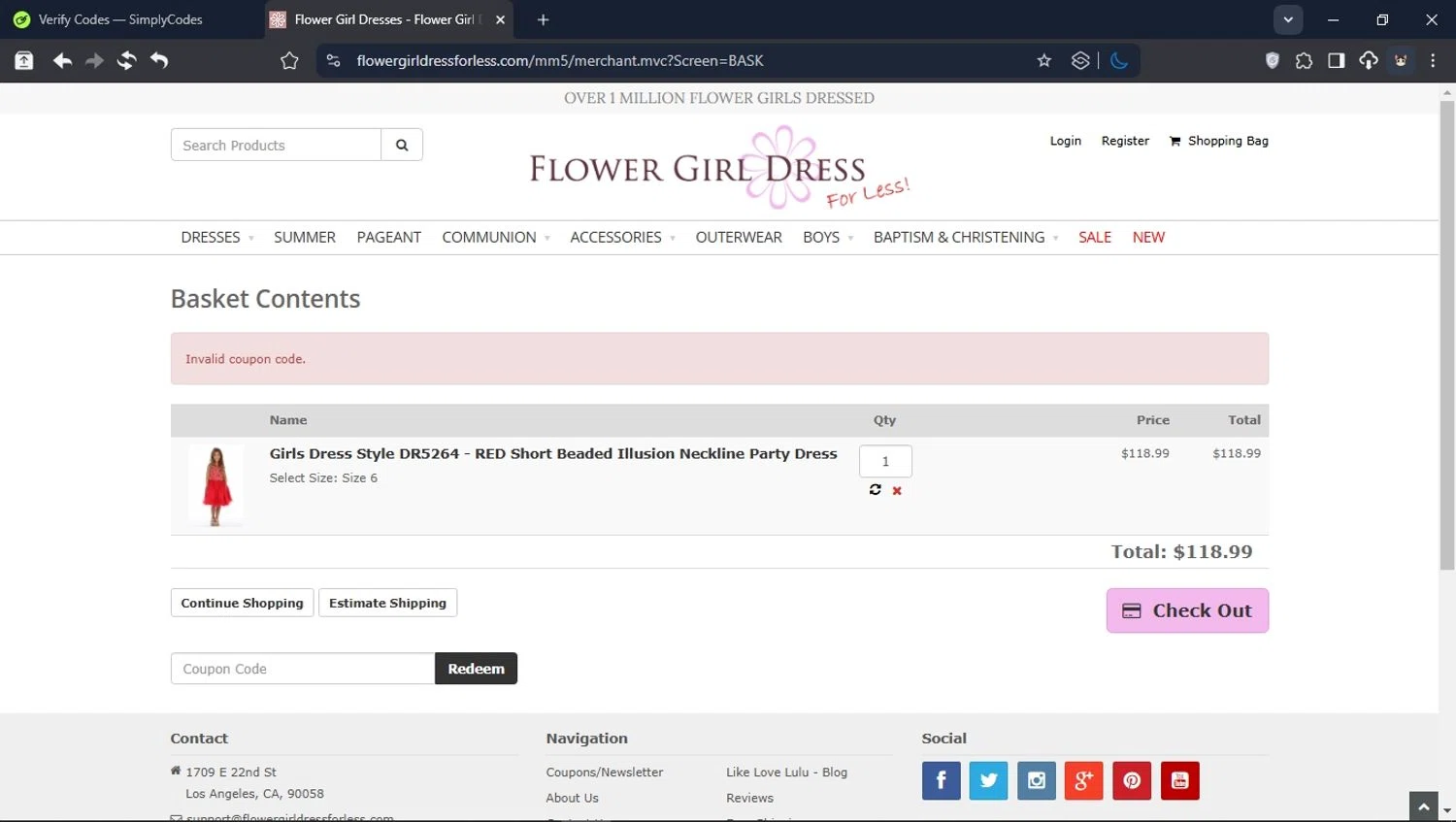Viewport: 1456px width, 822px height.
Task: Open the Girls Dress Style DR5264 product link
Action: click(553, 453)
